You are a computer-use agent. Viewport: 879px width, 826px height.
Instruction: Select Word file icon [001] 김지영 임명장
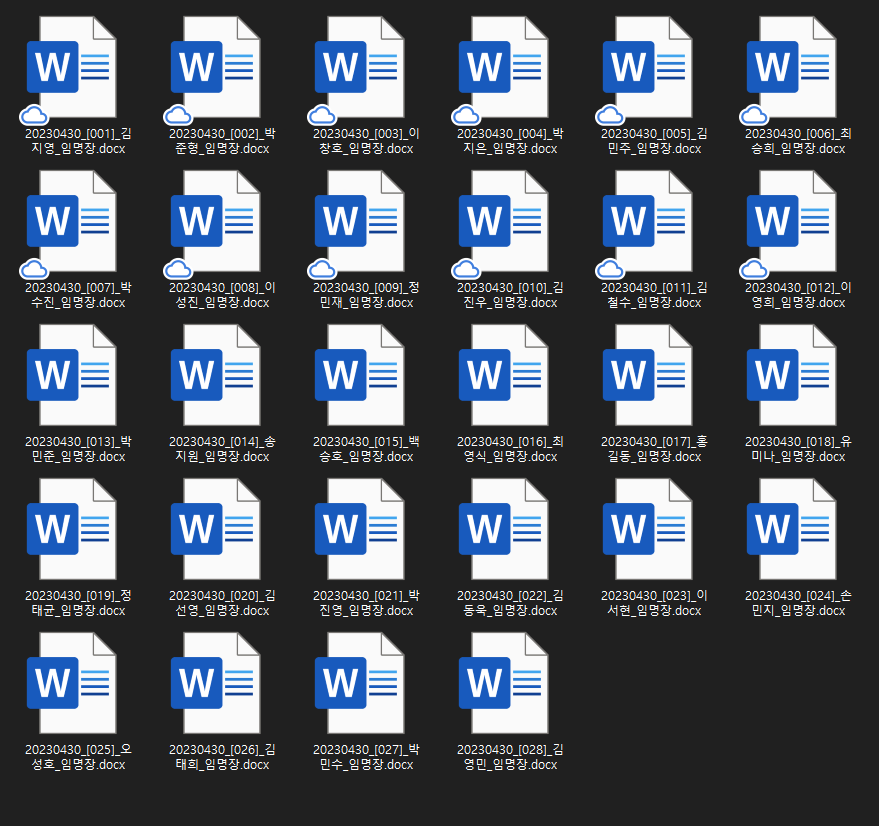pos(72,67)
